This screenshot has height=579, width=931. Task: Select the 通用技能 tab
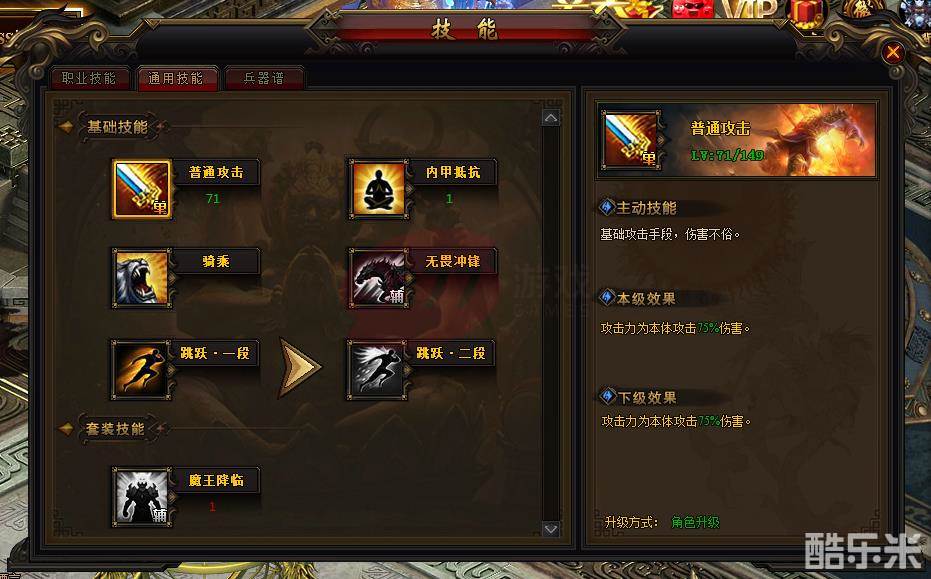tap(176, 78)
